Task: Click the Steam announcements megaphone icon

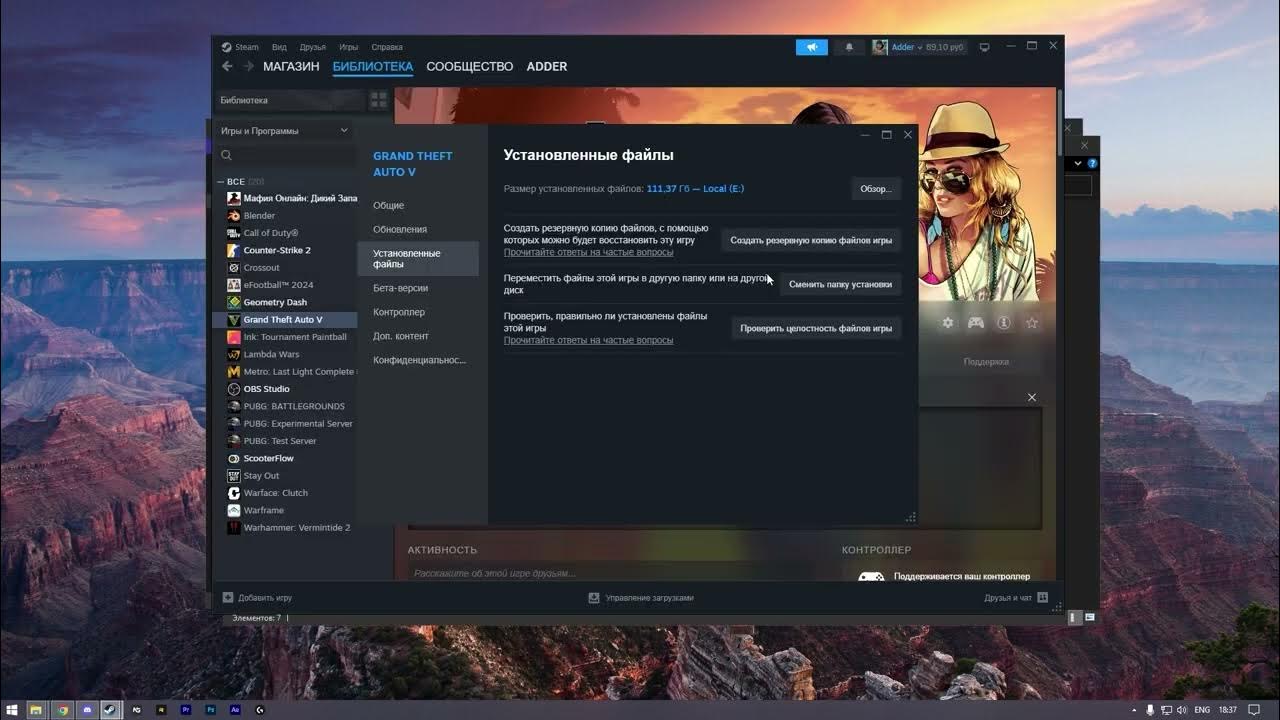Action: 812,47
